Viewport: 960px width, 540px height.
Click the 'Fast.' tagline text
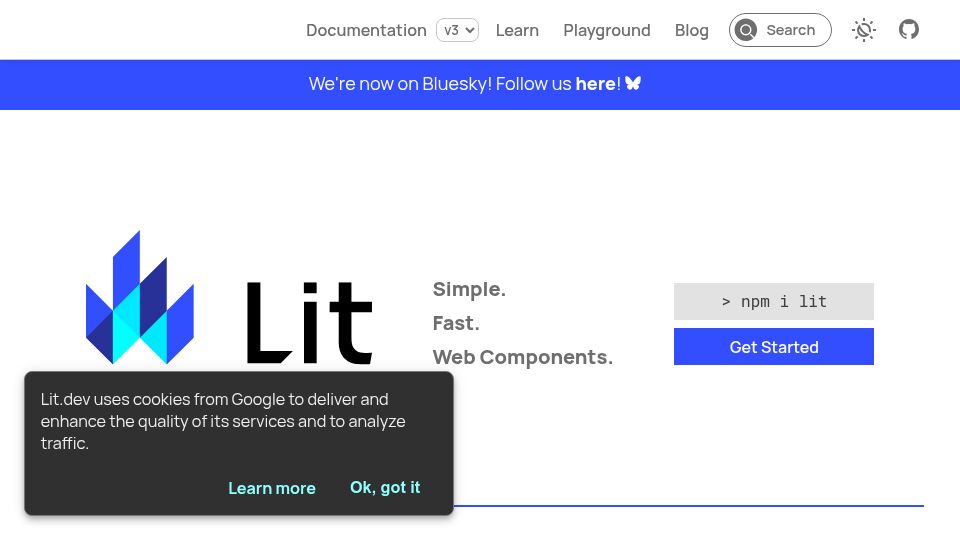(456, 323)
